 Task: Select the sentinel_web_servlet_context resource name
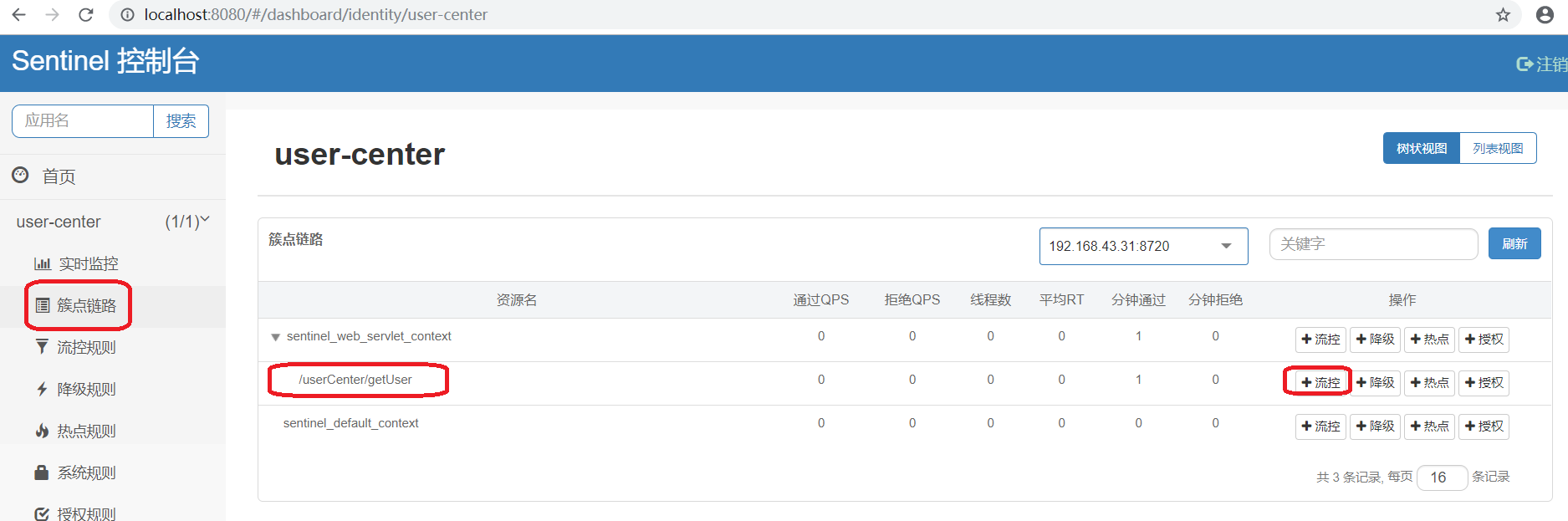369,336
